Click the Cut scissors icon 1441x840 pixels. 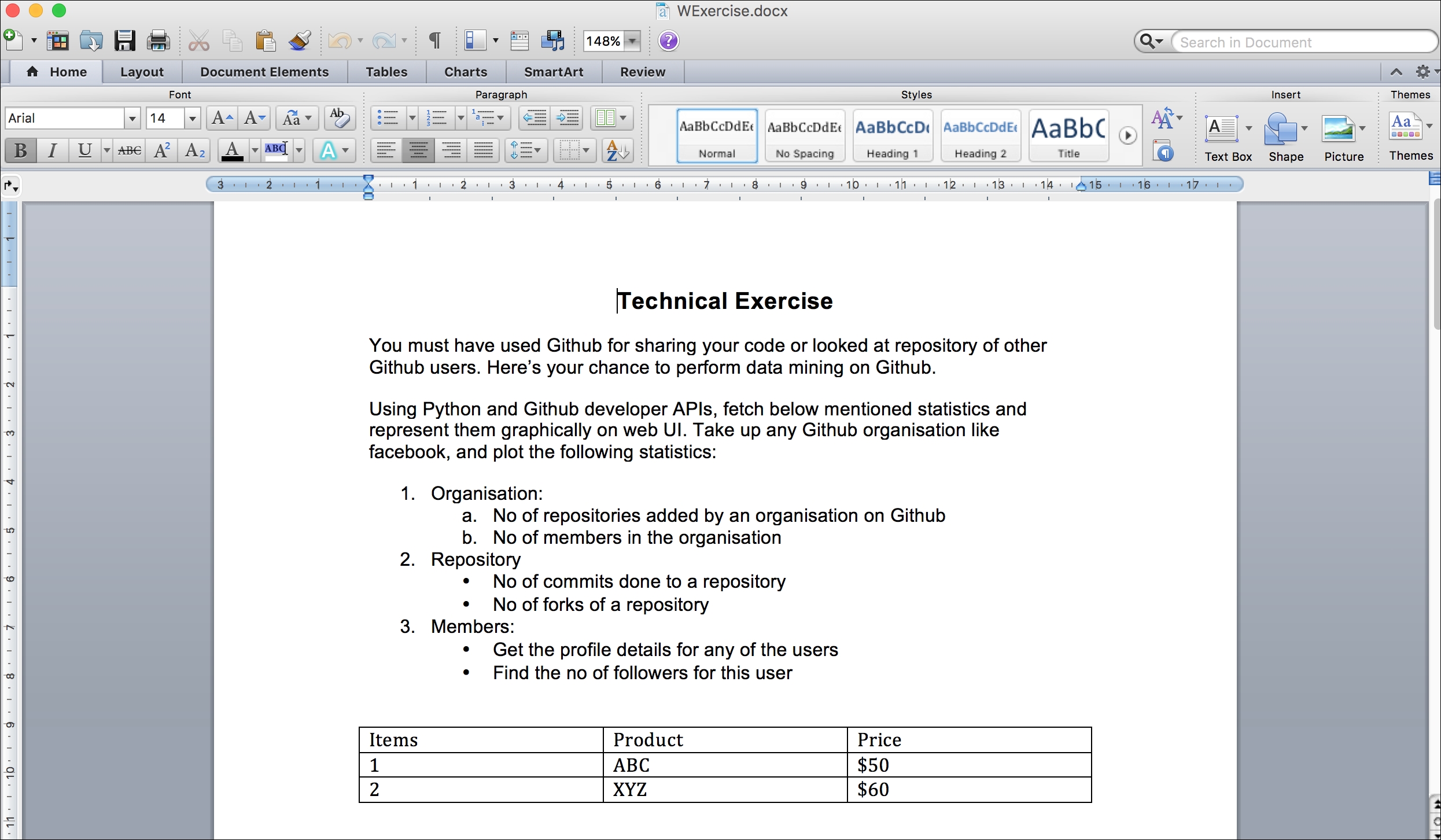click(x=199, y=41)
